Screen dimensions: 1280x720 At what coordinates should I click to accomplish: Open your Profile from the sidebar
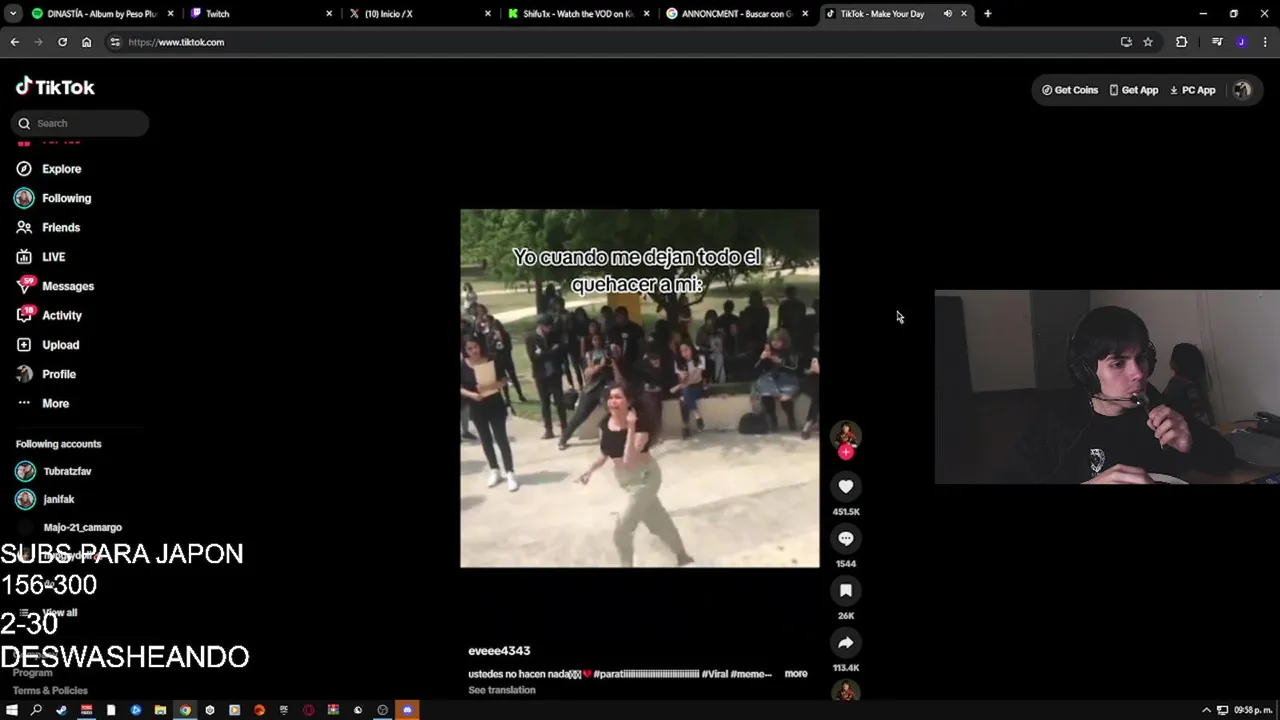(58, 374)
